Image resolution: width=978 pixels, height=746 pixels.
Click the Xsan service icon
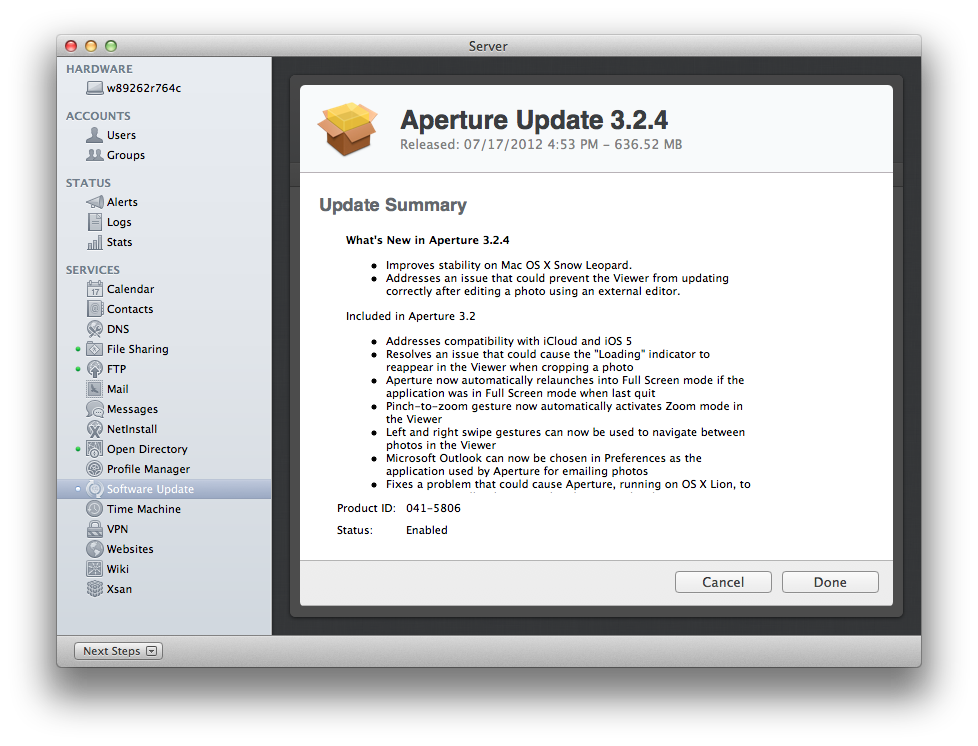pos(95,589)
